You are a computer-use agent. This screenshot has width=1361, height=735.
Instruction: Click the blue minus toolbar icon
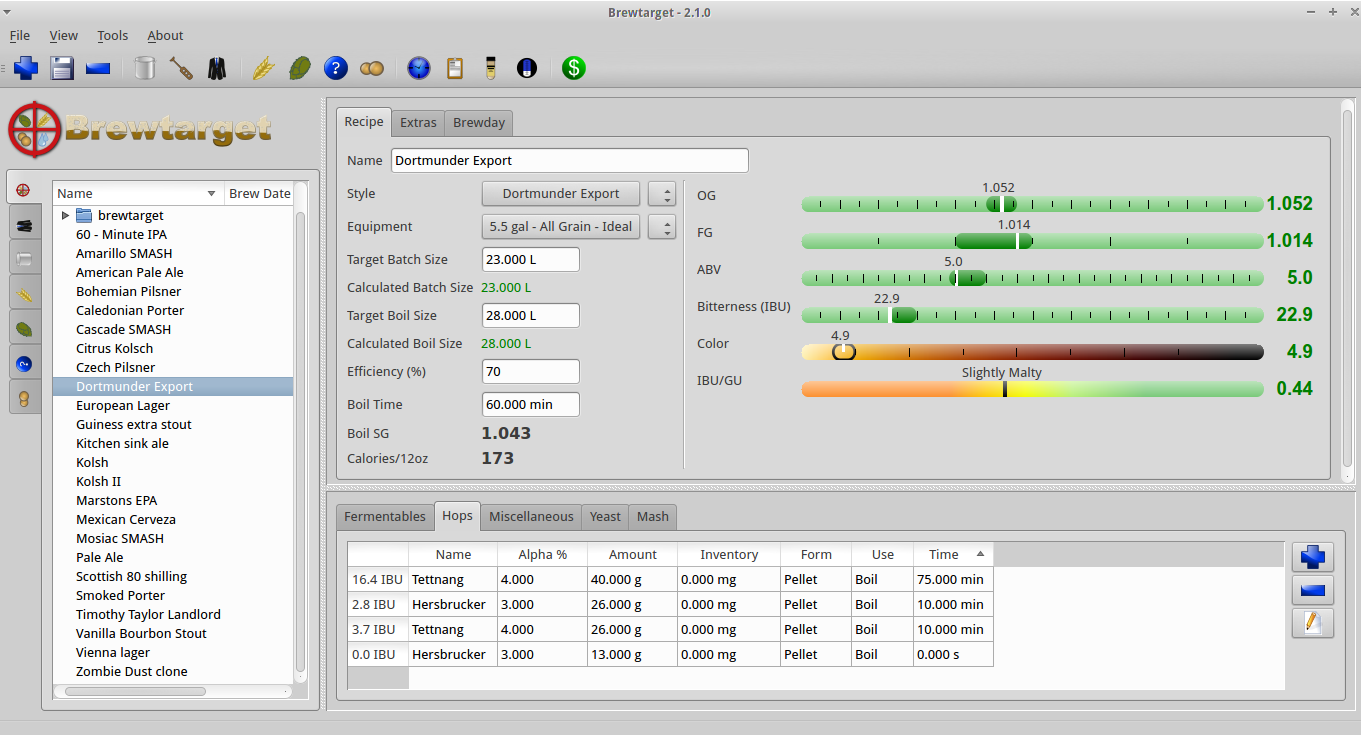pyautogui.click(x=98, y=68)
